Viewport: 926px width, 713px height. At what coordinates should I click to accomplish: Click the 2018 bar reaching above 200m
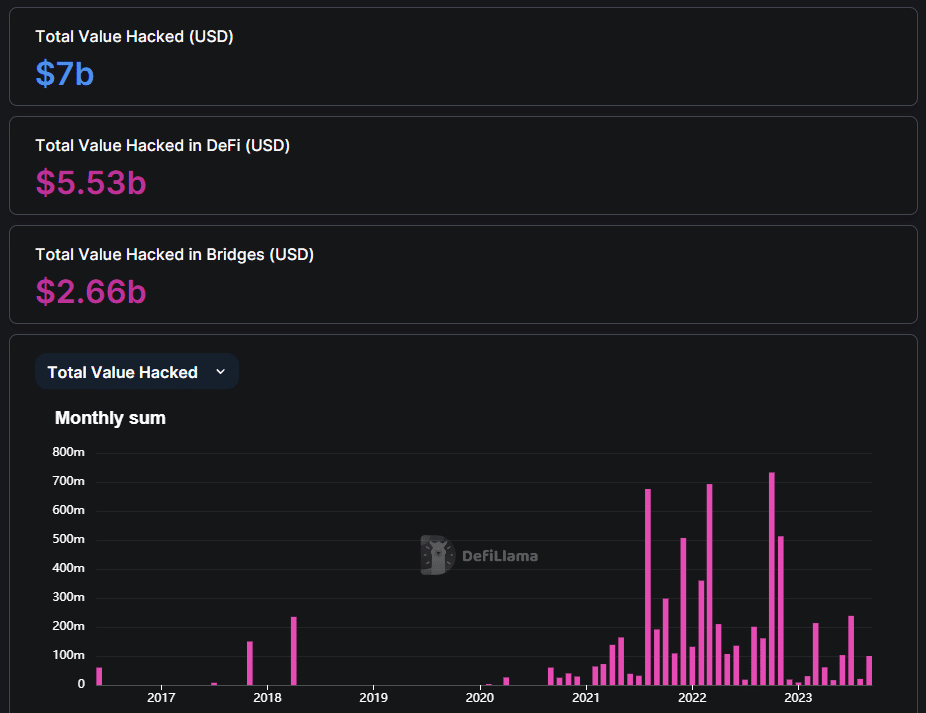tap(294, 651)
